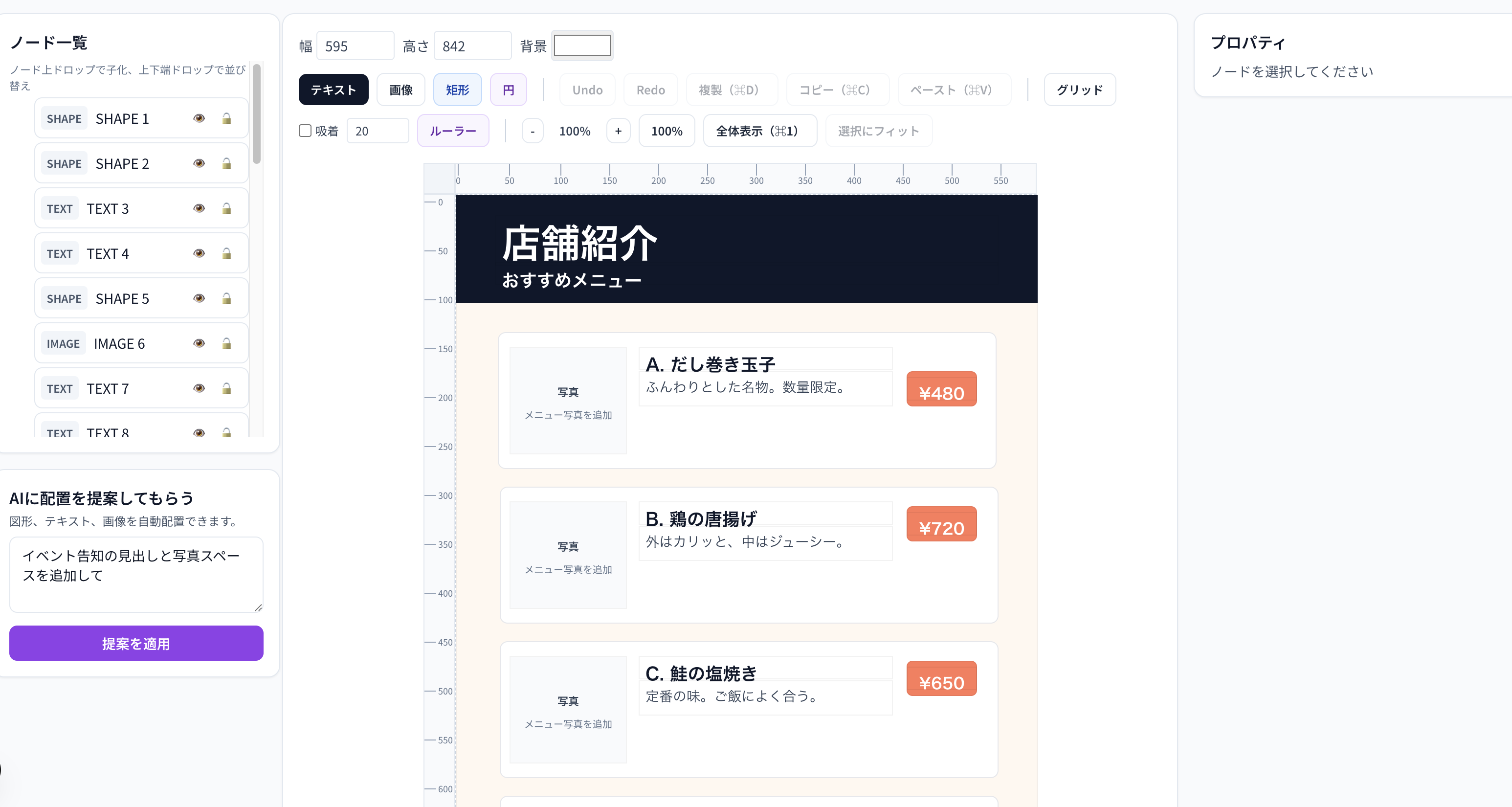
Task: Select the 円 circle tool
Action: pyautogui.click(x=508, y=90)
